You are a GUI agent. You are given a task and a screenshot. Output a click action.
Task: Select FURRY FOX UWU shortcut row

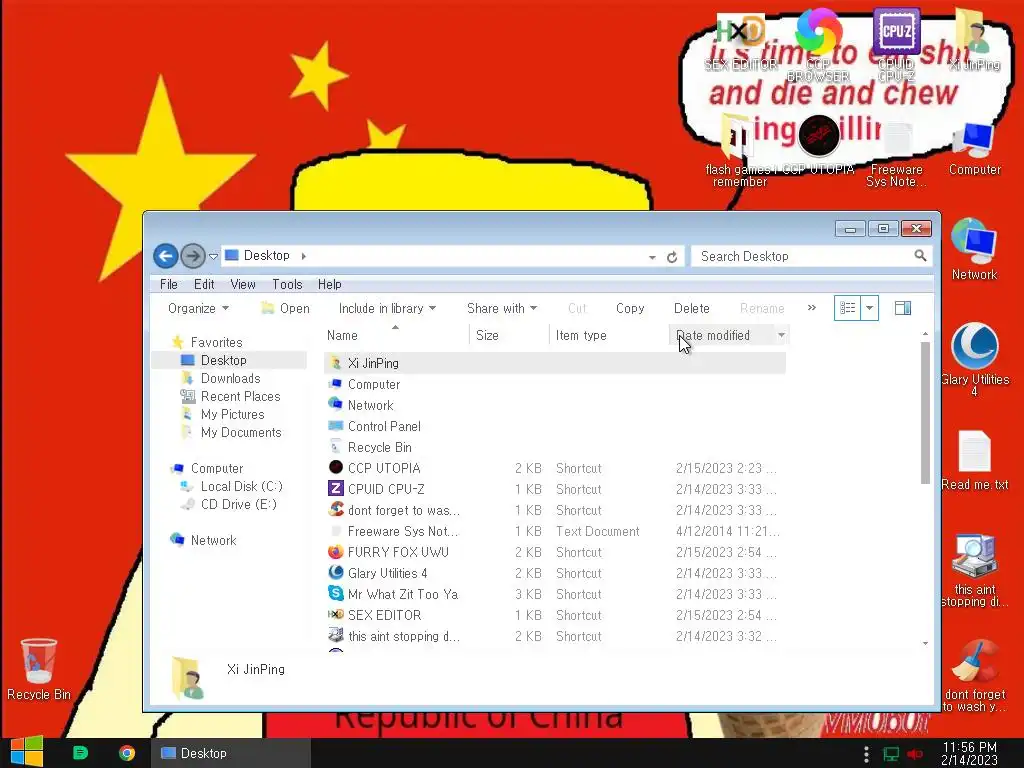click(x=554, y=552)
